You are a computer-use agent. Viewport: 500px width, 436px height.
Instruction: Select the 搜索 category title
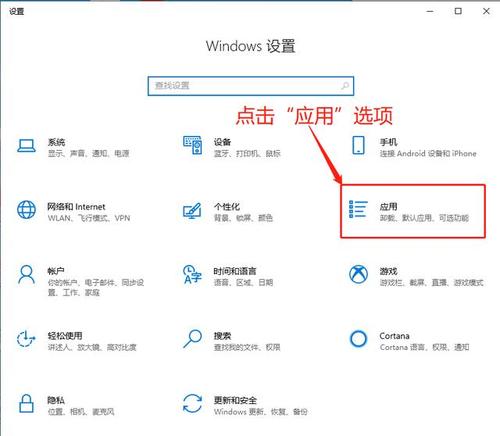(x=222, y=336)
